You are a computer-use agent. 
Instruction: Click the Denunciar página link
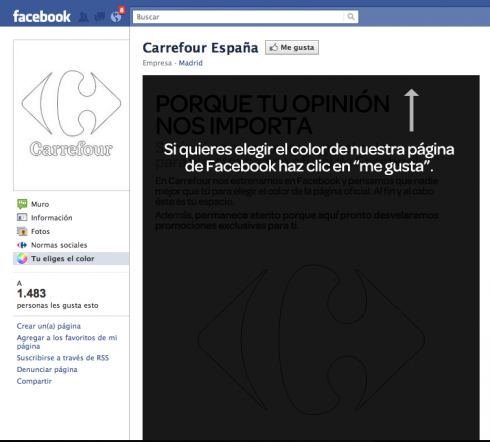pos(47,369)
